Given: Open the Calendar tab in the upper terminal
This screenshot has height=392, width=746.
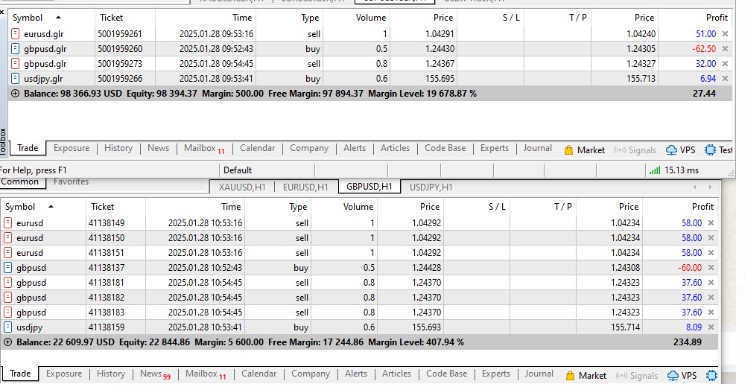Looking at the screenshot, I should tap(257, 148).
